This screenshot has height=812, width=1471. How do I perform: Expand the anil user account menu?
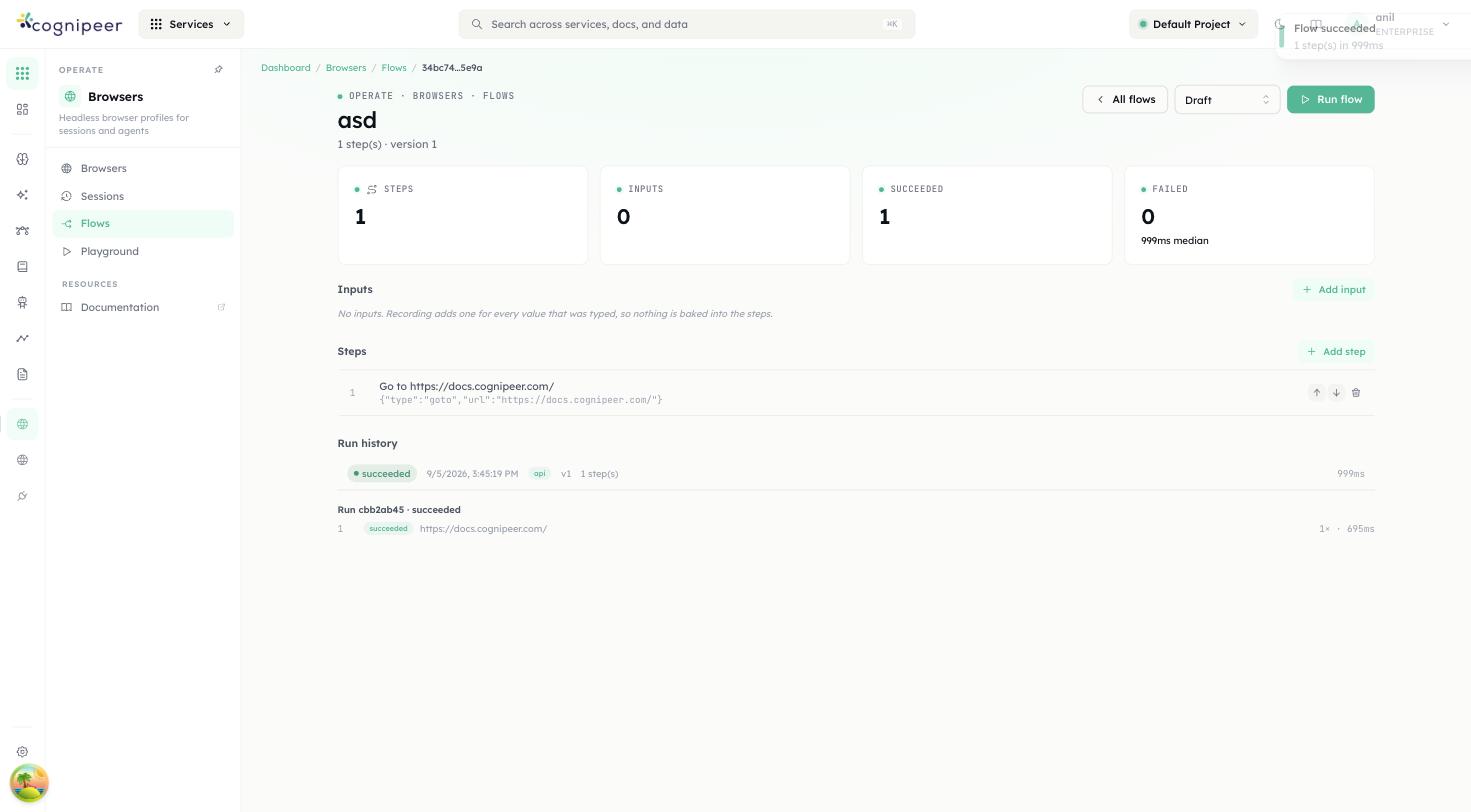pyautogui.click(x=1400, y=24)
